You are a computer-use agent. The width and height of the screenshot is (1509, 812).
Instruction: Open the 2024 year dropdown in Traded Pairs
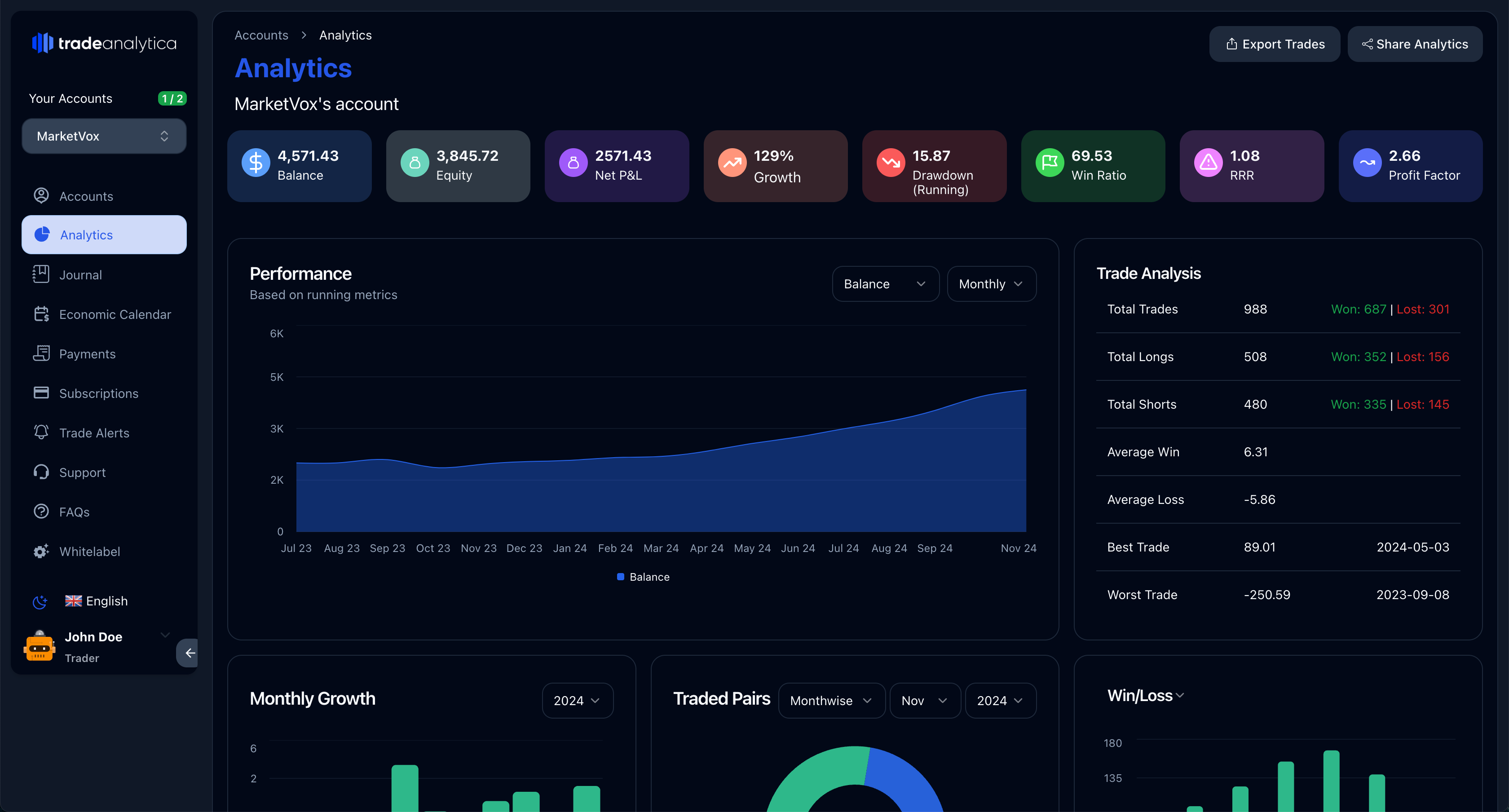tap(1001, 700)
